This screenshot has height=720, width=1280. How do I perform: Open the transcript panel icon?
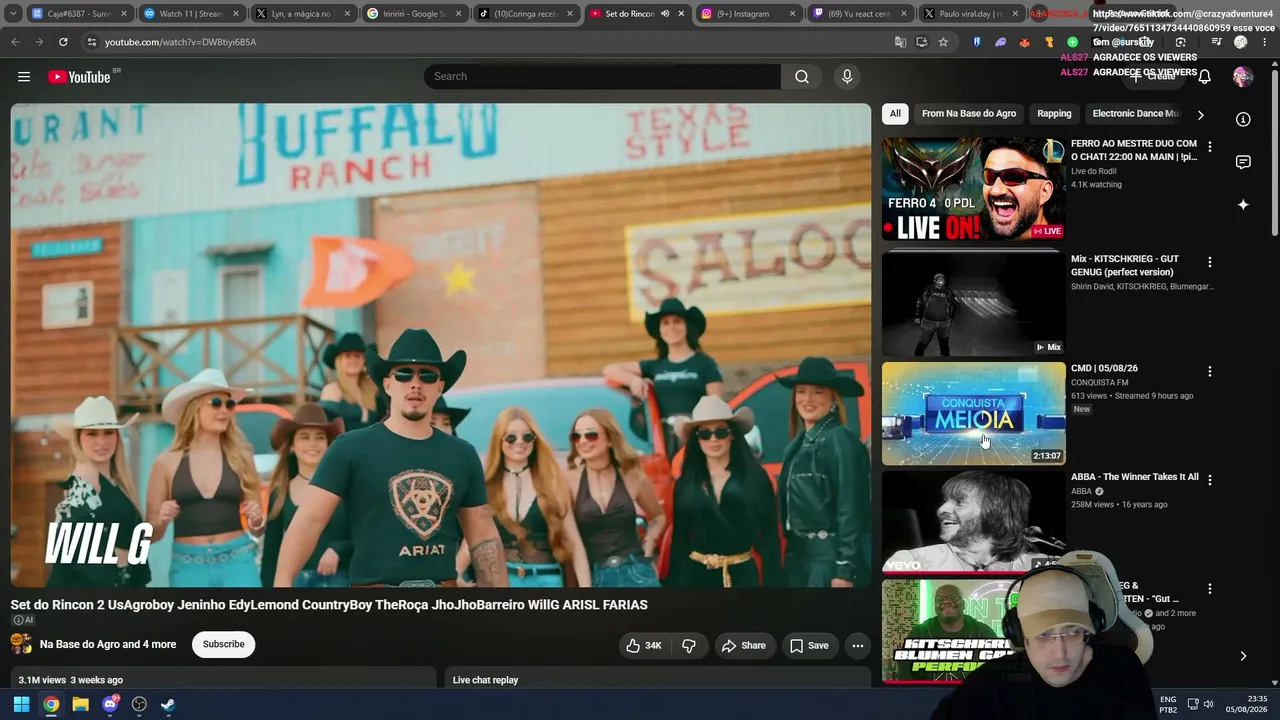click(x=1243, y=162)
